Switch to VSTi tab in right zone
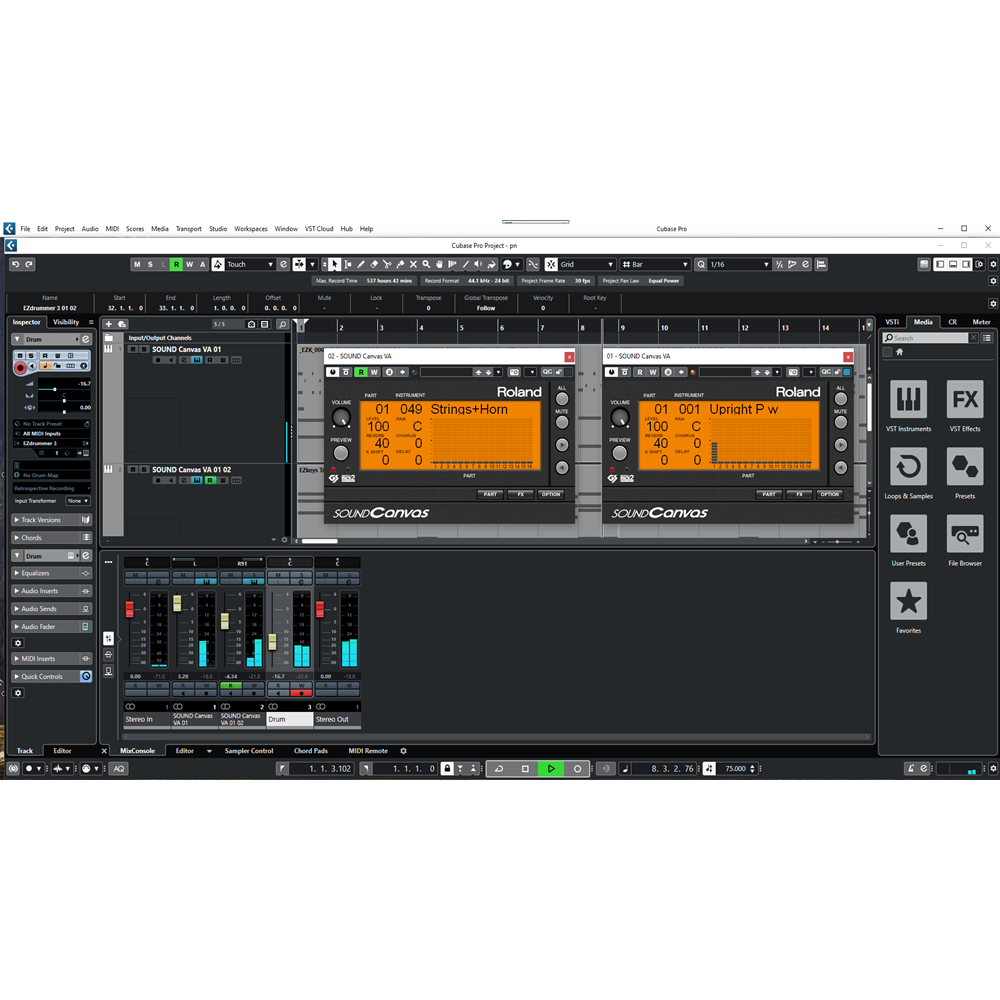Screen dimensions: 1000x1000 (x=892, y=322)
